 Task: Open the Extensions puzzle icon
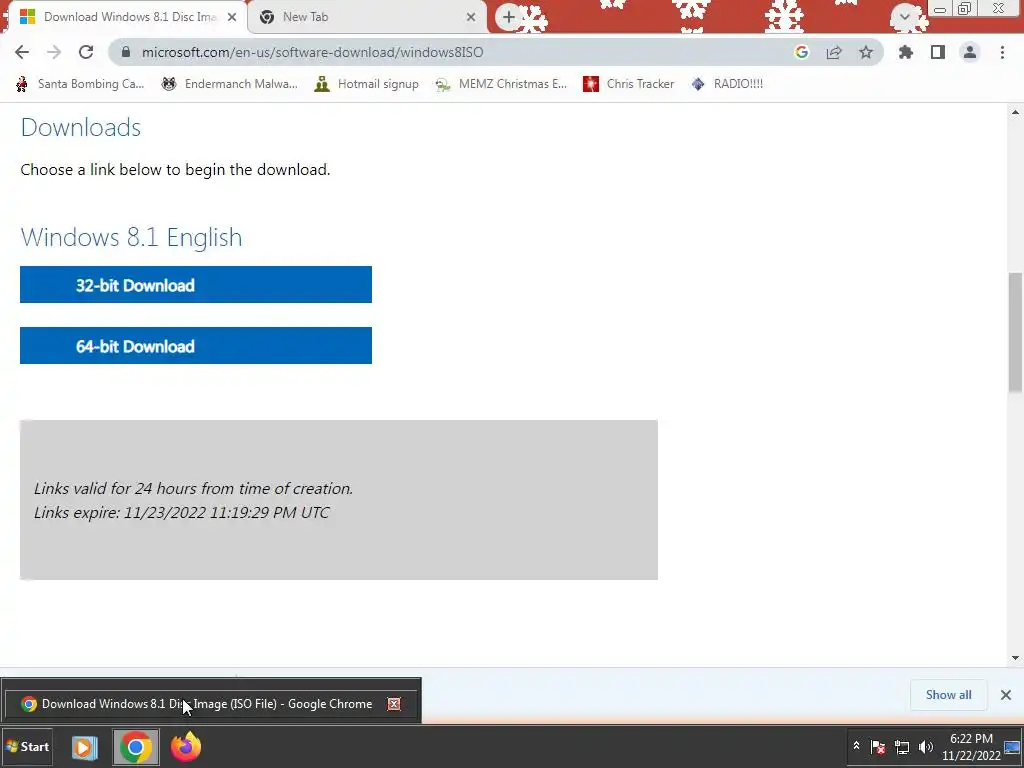coord(906,52)
